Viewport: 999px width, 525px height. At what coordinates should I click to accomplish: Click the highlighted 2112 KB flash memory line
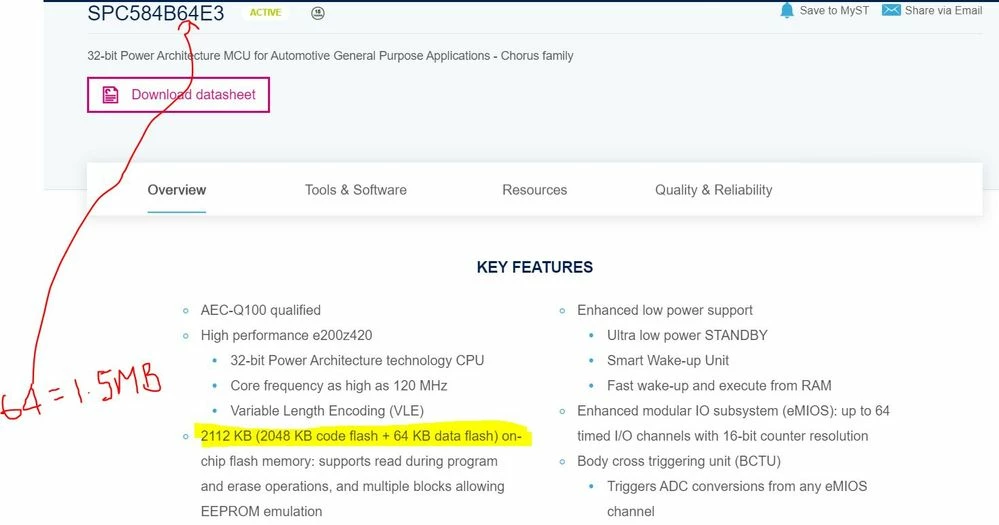tap(361, 436)
